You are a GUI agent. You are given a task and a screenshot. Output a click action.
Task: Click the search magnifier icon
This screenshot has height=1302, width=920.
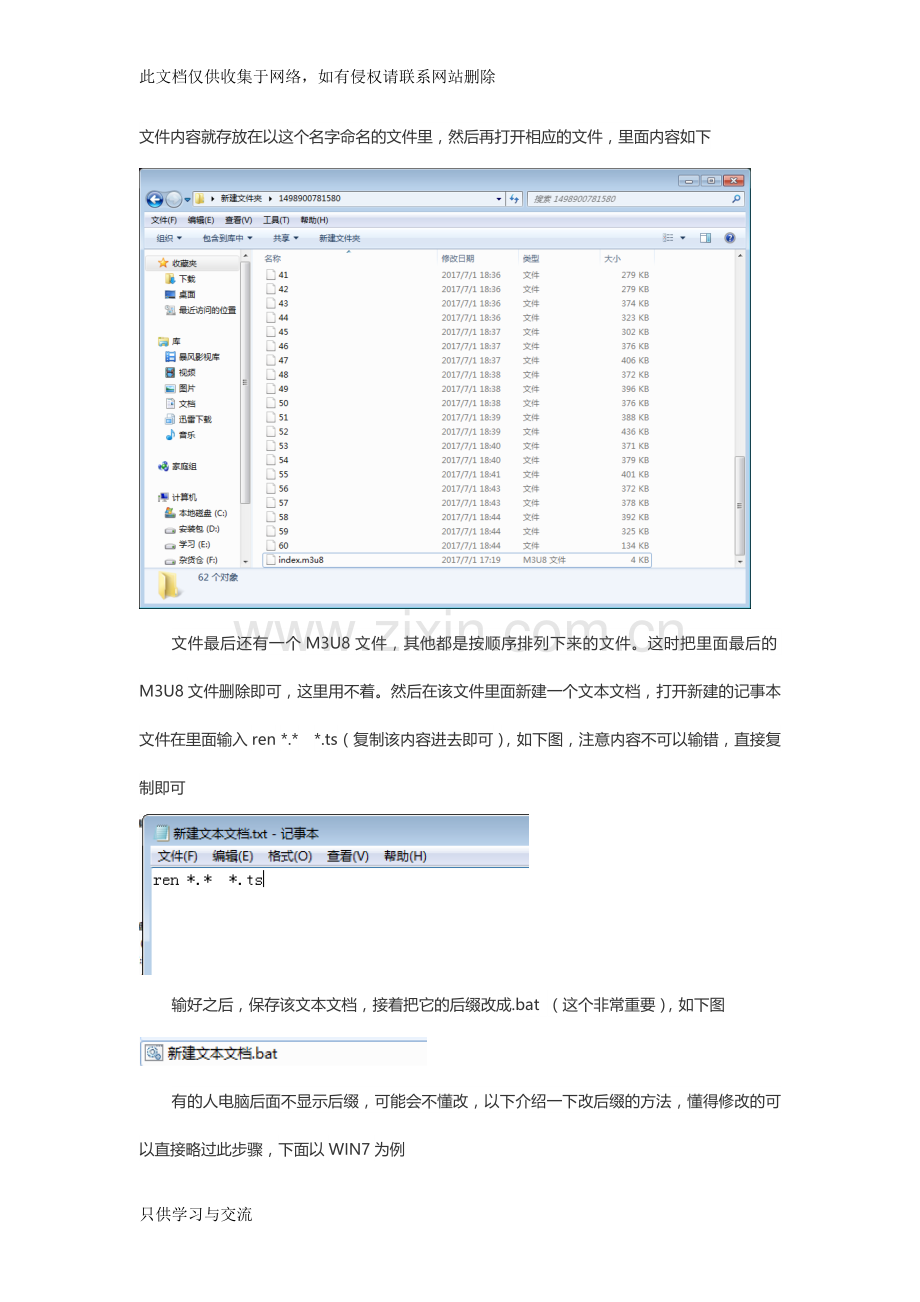737,199
